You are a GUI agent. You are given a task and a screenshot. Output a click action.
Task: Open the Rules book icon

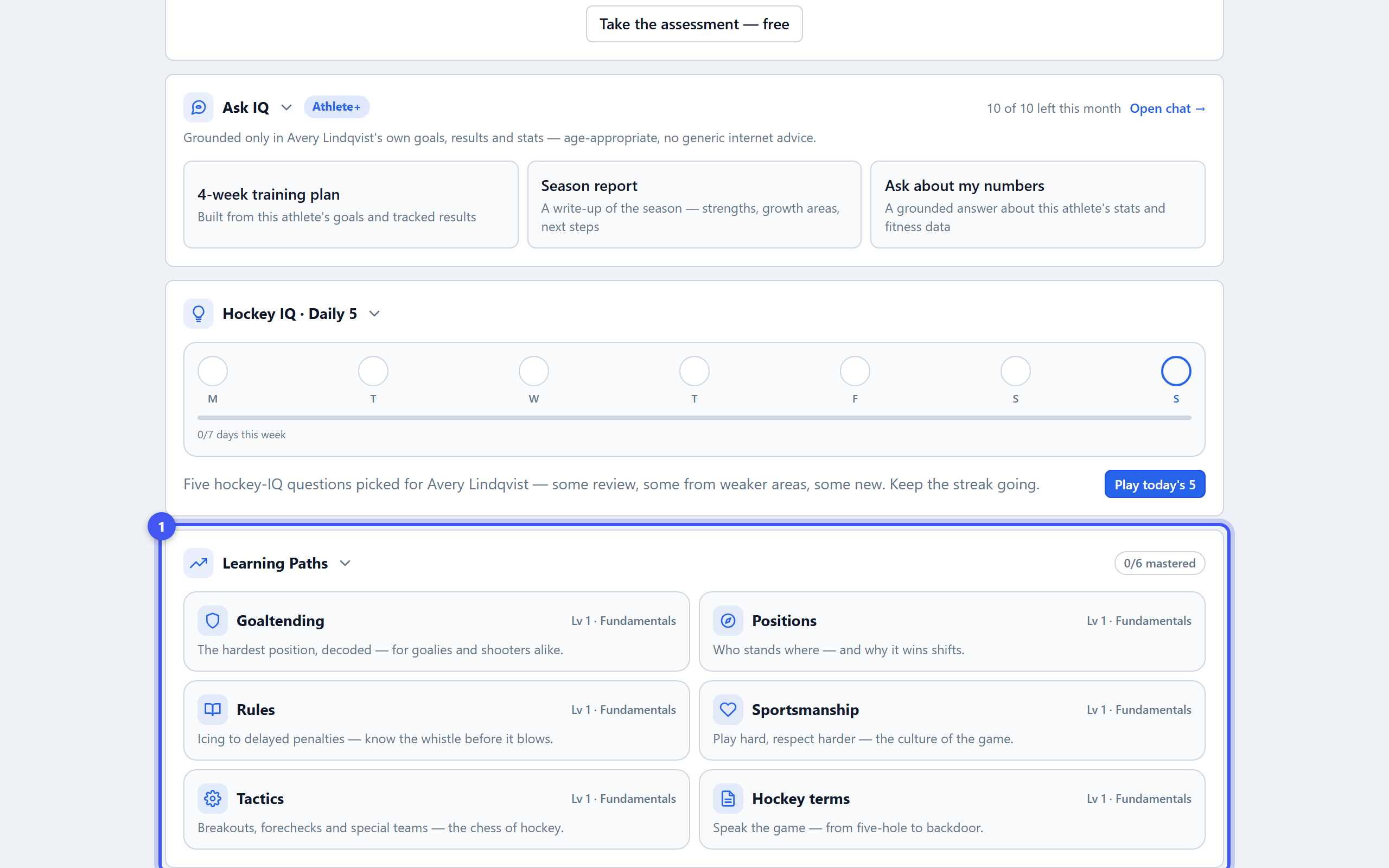click(x=212, y=710)
